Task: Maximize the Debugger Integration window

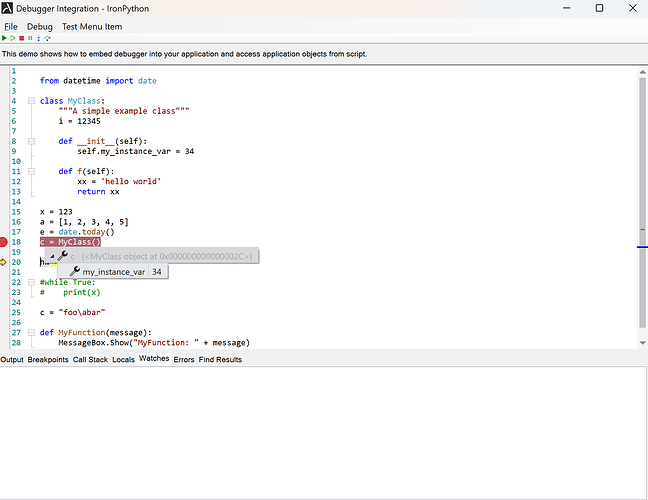Action: point(599,8)
